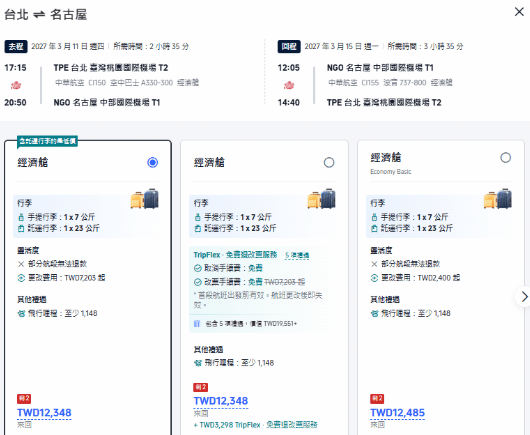Screen dimensions: 530x435
Task: Click the China Airlines logo for outbound flight
Action: click(16, 85)
